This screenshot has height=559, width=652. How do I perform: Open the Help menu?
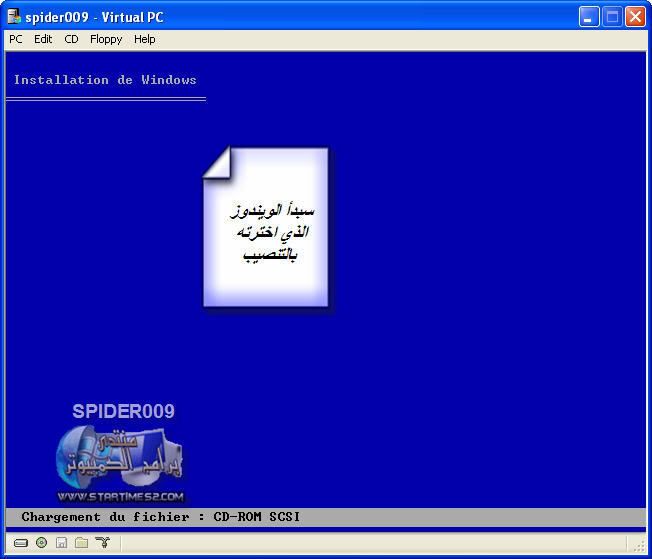pos(145,39)
